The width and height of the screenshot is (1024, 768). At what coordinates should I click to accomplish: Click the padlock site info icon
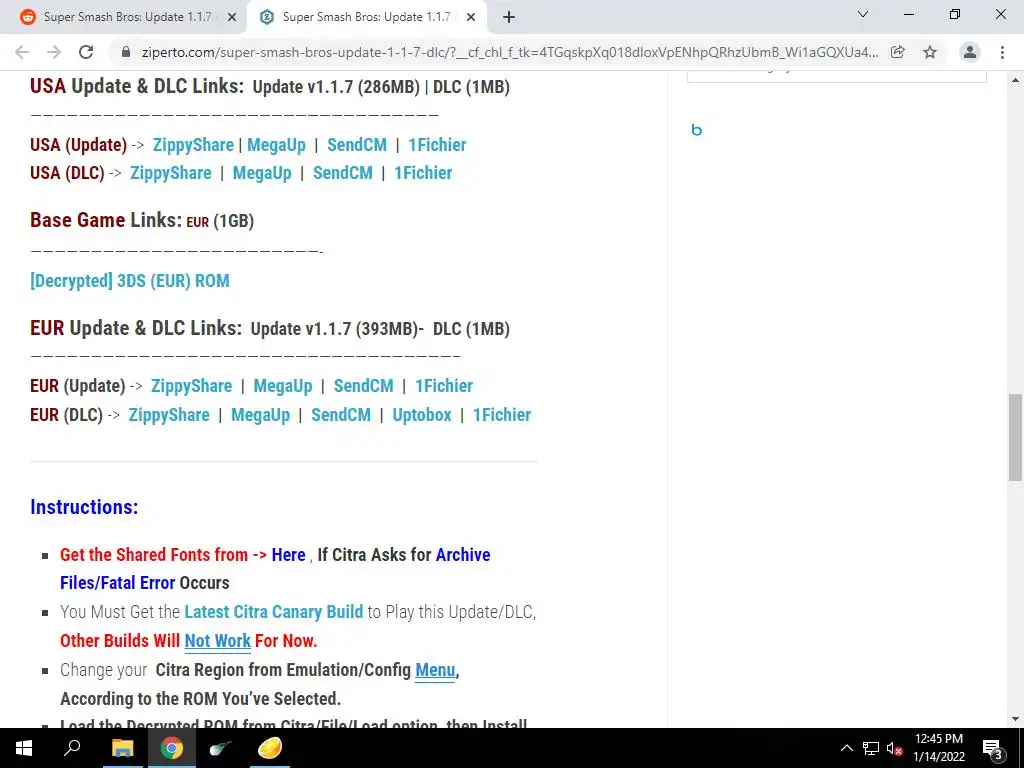pyautogui.click(x=126, y=52)
